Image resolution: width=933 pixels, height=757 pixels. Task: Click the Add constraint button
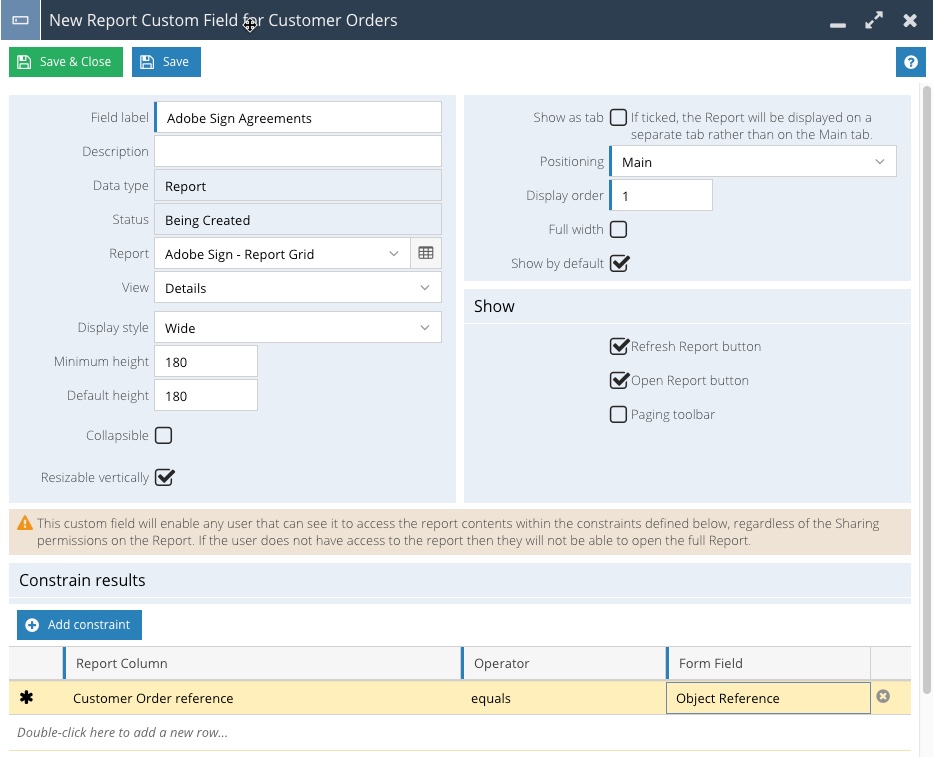tap(79, 625)
